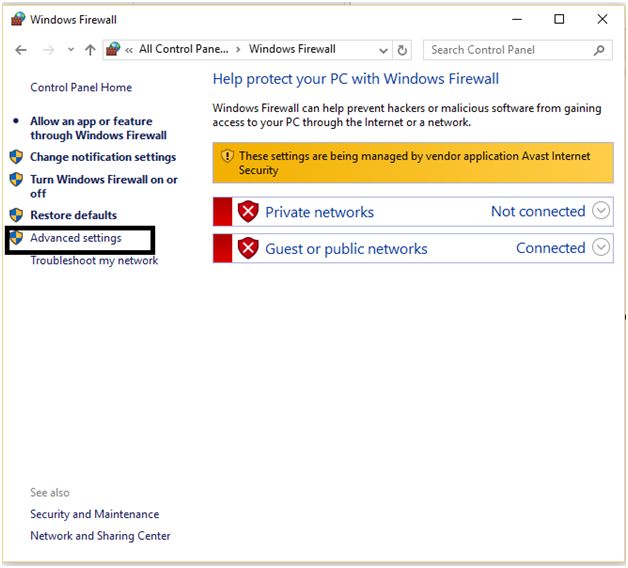Expand Guest or public networks chevron
Screen dimensions: 628x568
click(601, 247)
